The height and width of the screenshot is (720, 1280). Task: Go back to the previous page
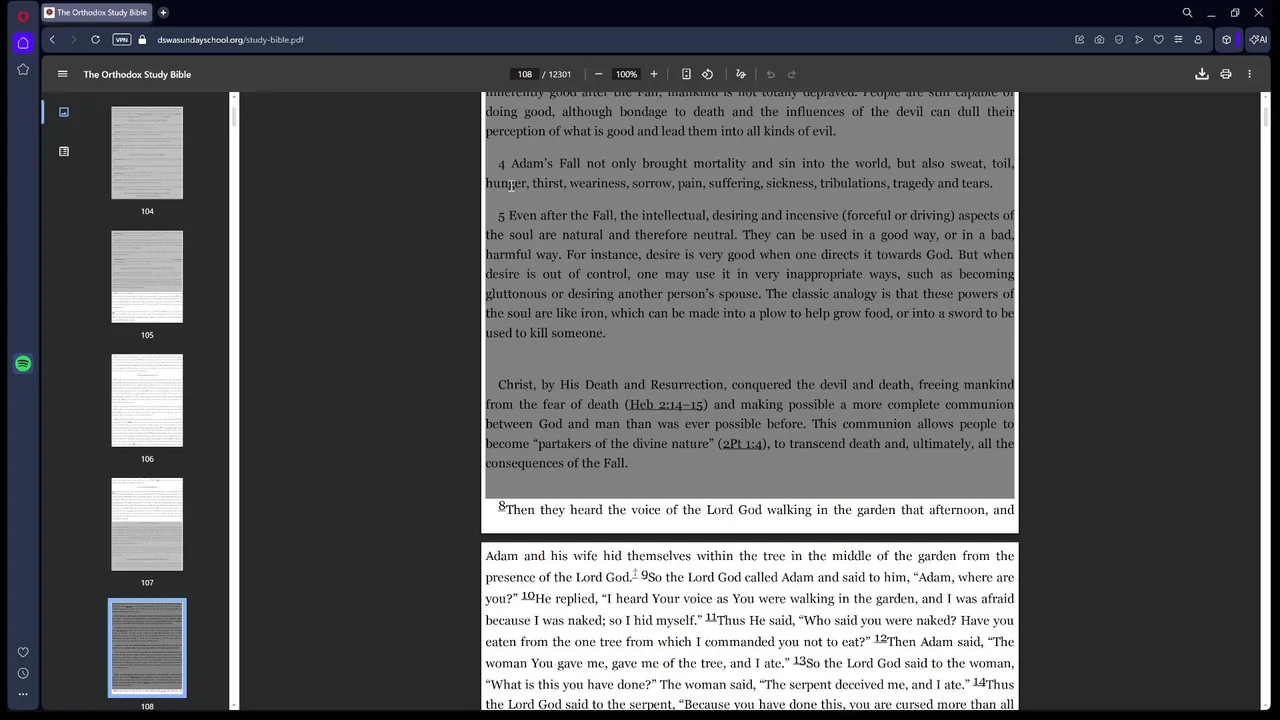tap(52, 40)
